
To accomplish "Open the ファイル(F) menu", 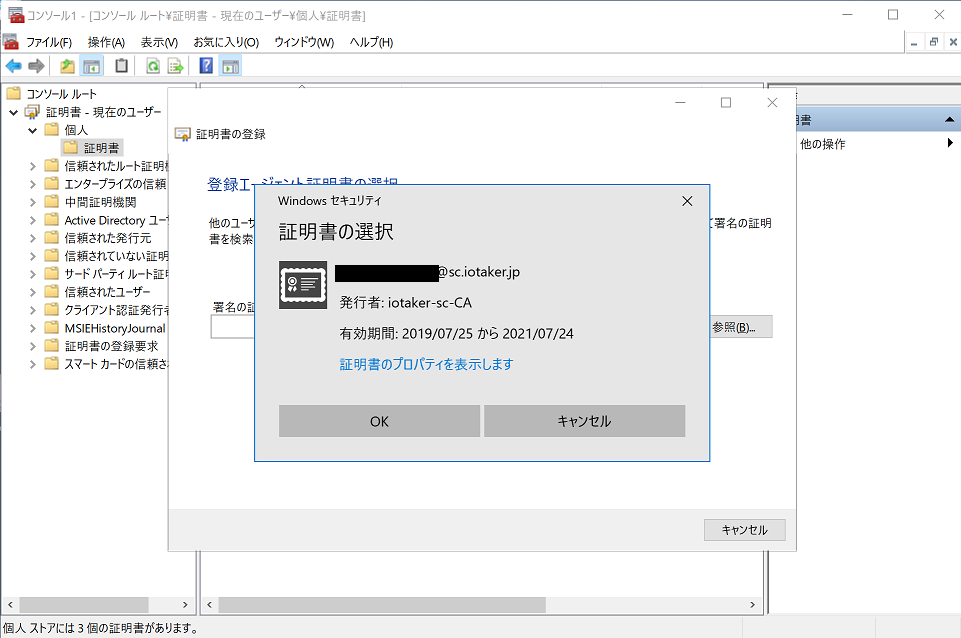I will [49, 42].
